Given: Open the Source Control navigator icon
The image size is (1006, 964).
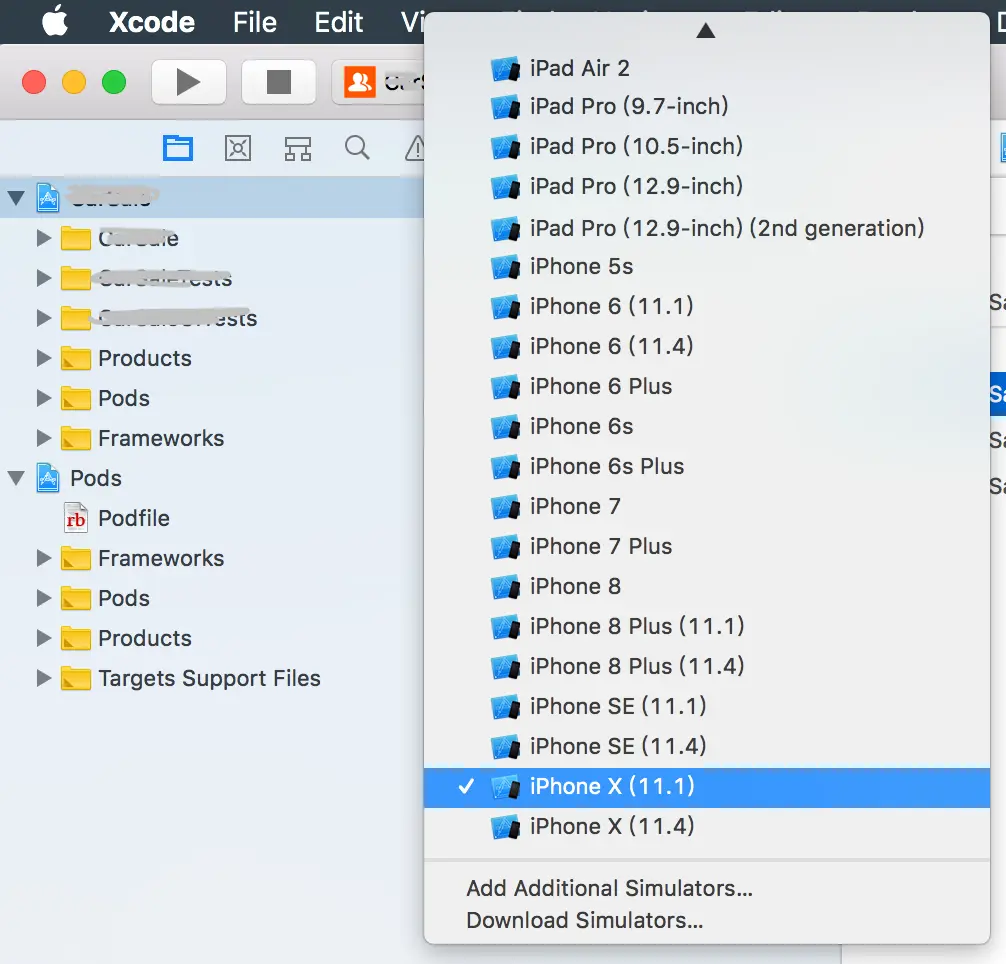Looking at the screenshot, I should pos(238,148).
